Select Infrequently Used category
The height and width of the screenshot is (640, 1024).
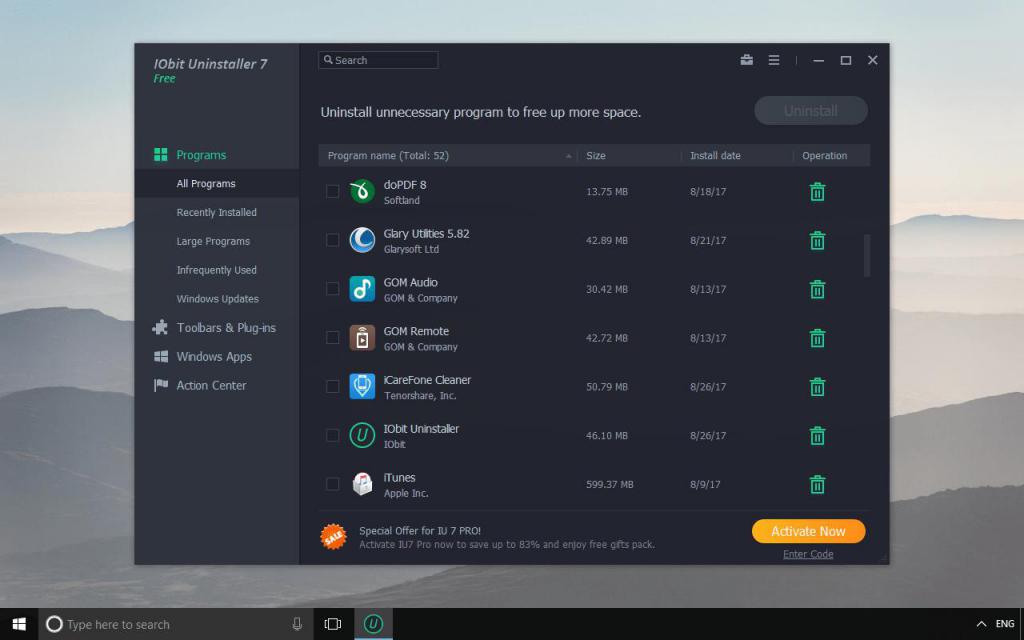click(x=217, y=270)
